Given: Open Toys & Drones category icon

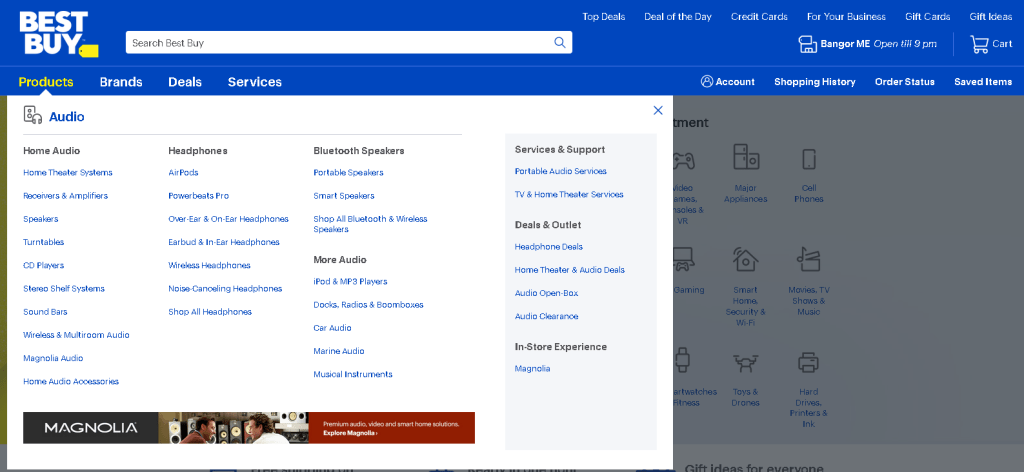Looking at the screenshot, I should 745,364.
